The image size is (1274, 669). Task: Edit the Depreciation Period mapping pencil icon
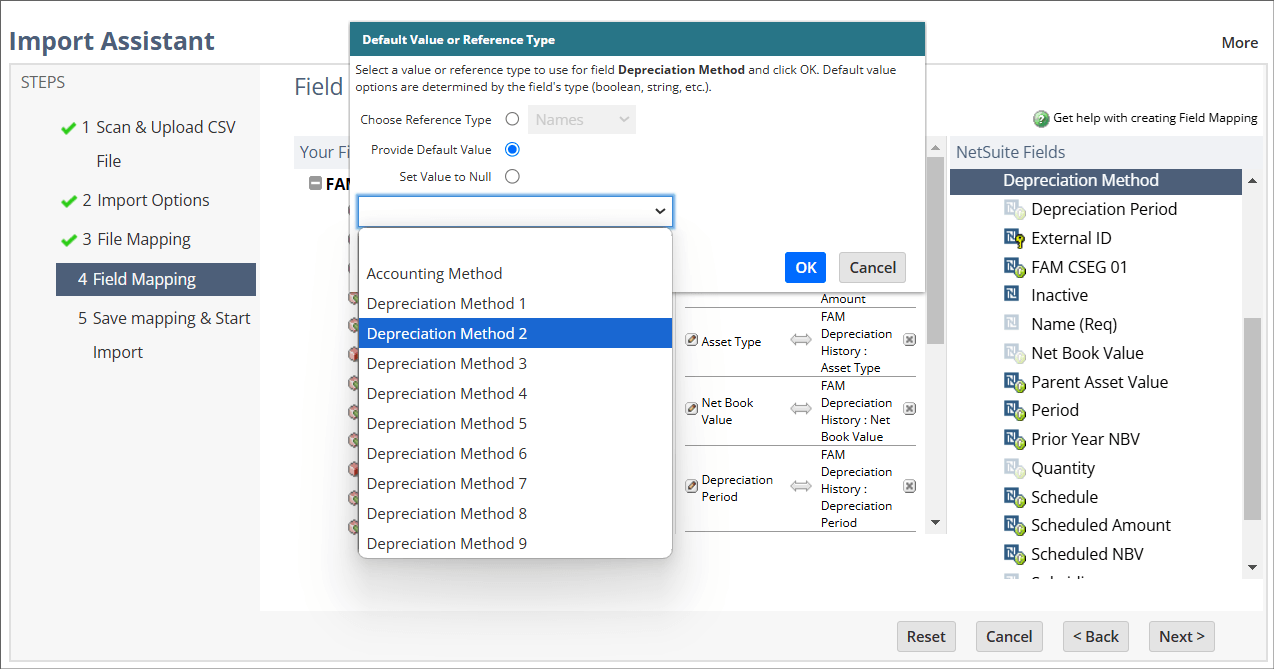click(x=691, y=485)
